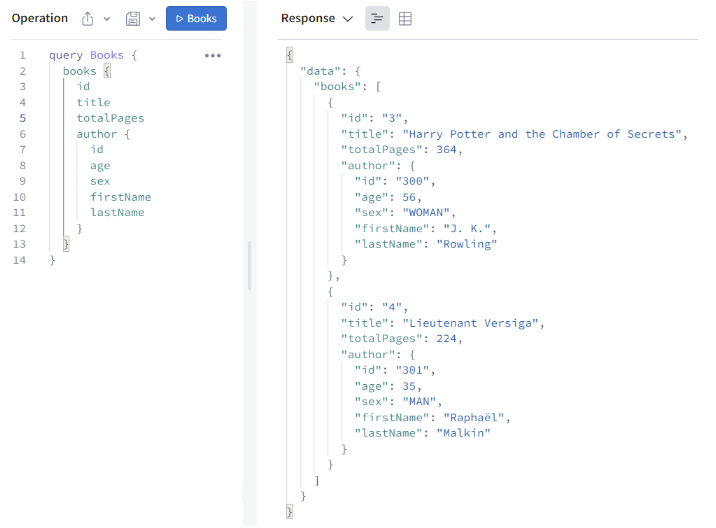Open the three-dot operation menu
Viewport: 716px width, 528px height.
[212, 56]
